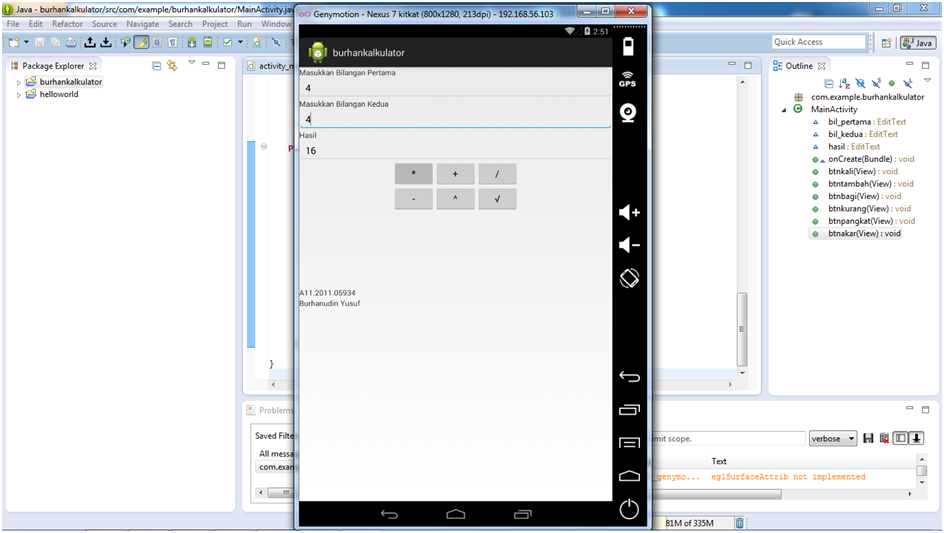Image resolution: width=944 pixels, height=533 pixels.
Task: Click the upload arrow toolbar icon
Action: (x=90, y=42)
